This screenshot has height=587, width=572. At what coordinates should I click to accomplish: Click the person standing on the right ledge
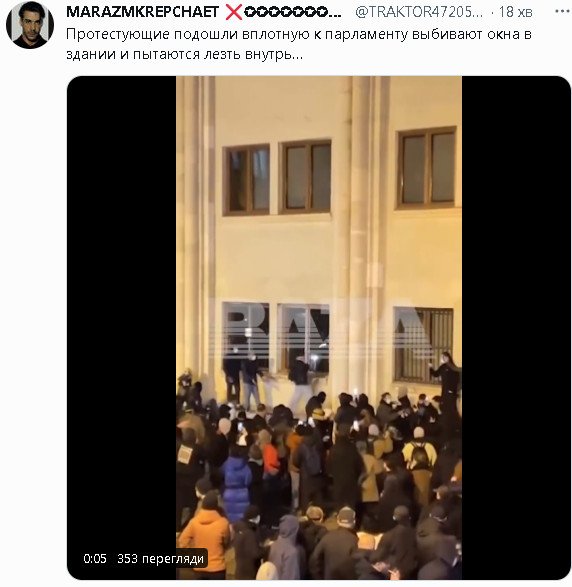click(x=447, y=378)
